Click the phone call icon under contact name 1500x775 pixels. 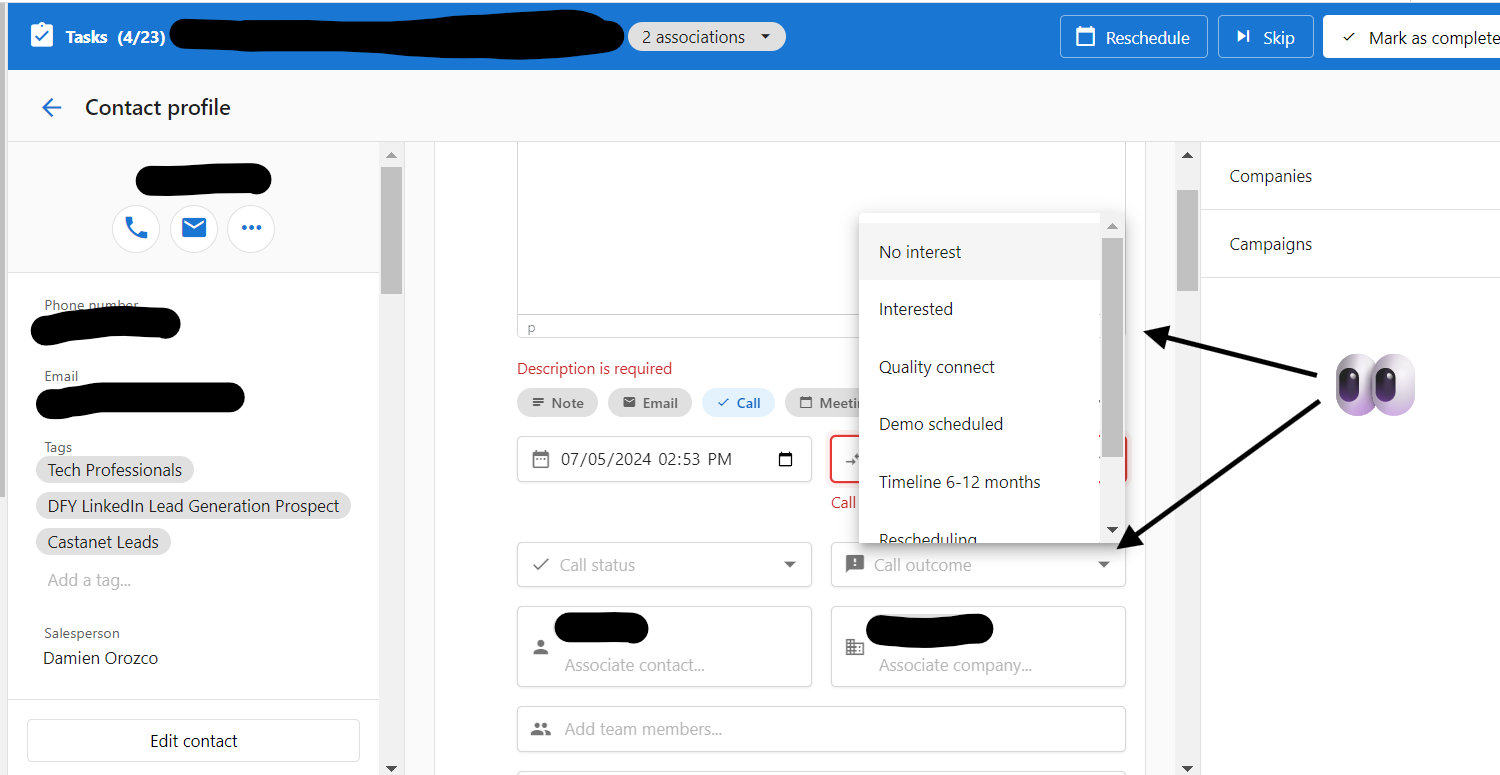(136, 229)
